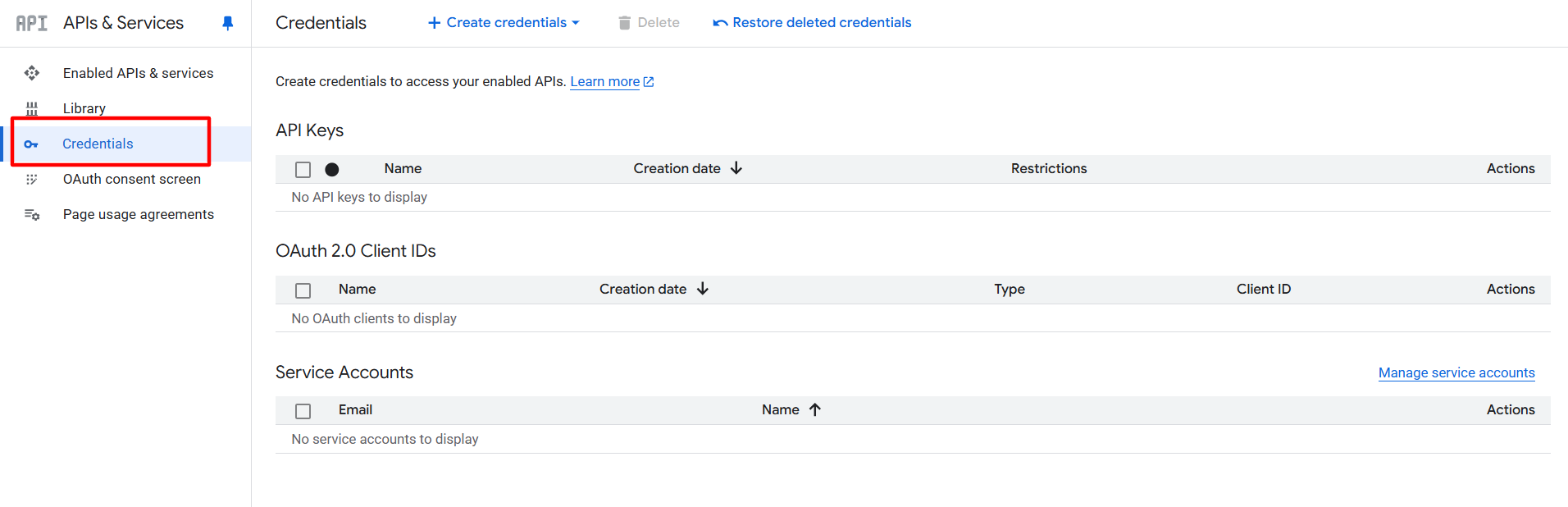Click APIs & Services title
Screen dimensions: 1568x507
point(124,23)
